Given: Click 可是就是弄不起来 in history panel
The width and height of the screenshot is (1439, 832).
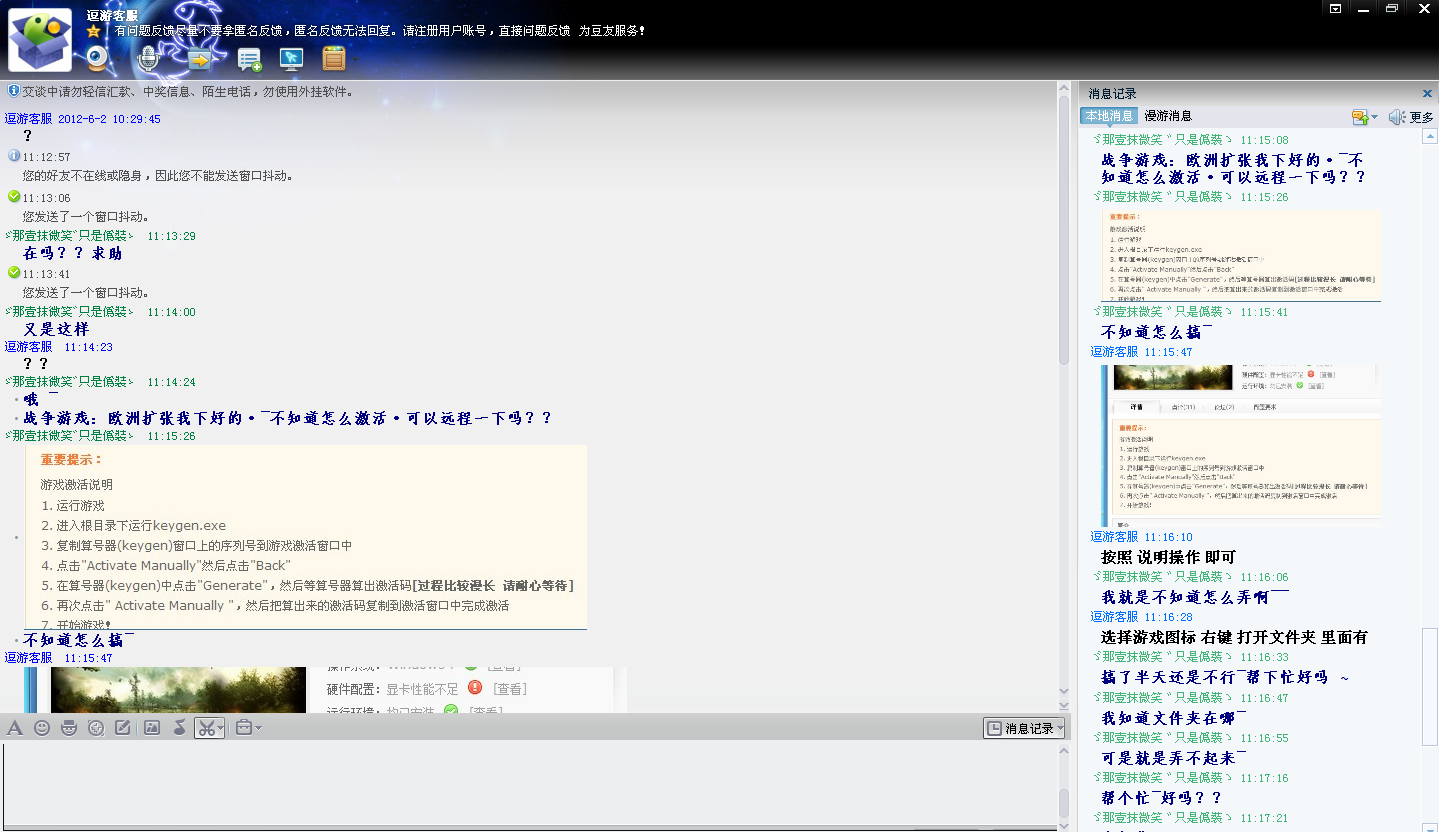Looking at the screenshot, I should (1174, 758).
